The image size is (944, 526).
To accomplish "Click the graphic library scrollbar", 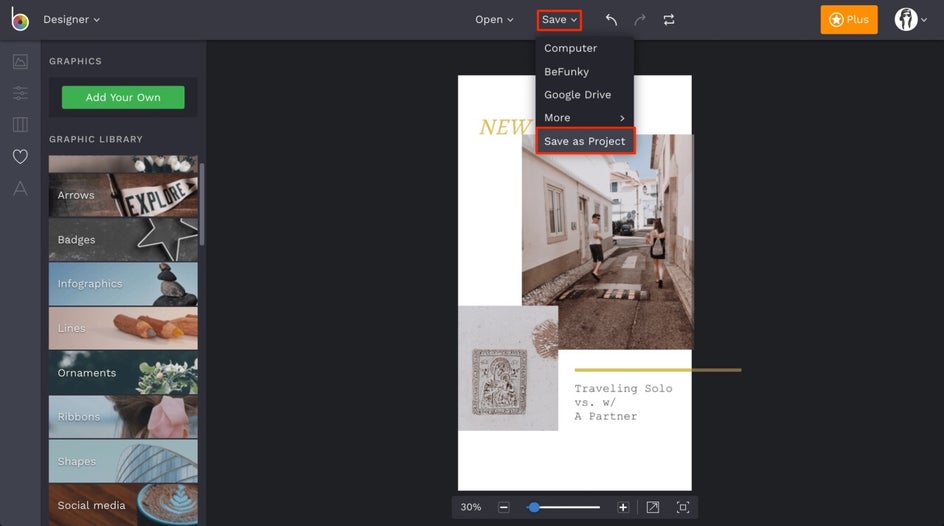I will coord(202,205).
